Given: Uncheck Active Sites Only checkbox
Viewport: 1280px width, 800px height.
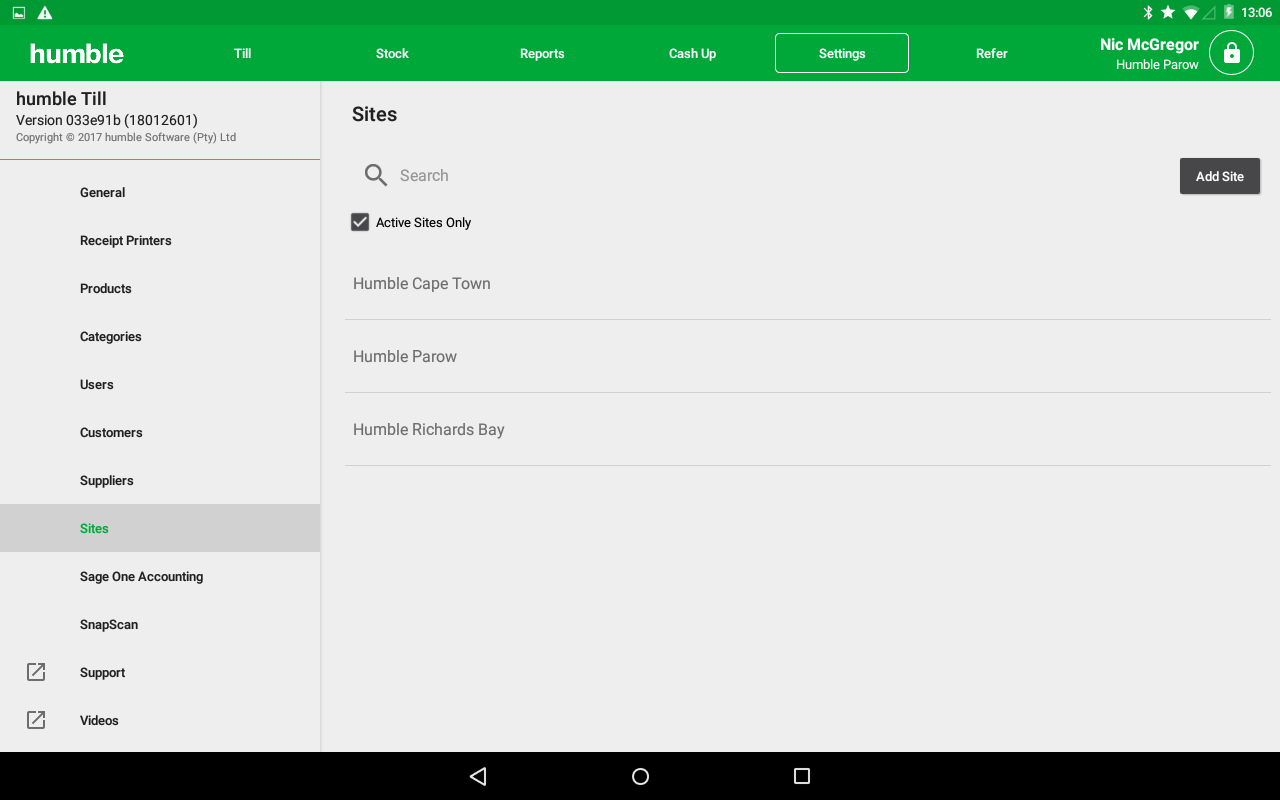Looking at the screenshot, I should 360,222.
